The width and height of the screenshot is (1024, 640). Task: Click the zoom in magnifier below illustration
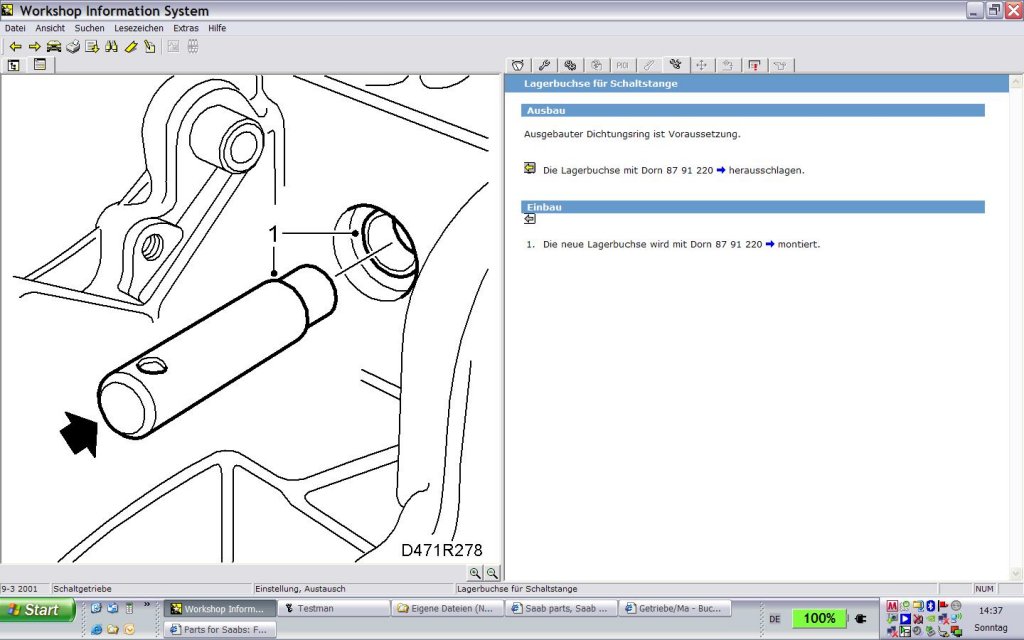(x=475, y=573)
